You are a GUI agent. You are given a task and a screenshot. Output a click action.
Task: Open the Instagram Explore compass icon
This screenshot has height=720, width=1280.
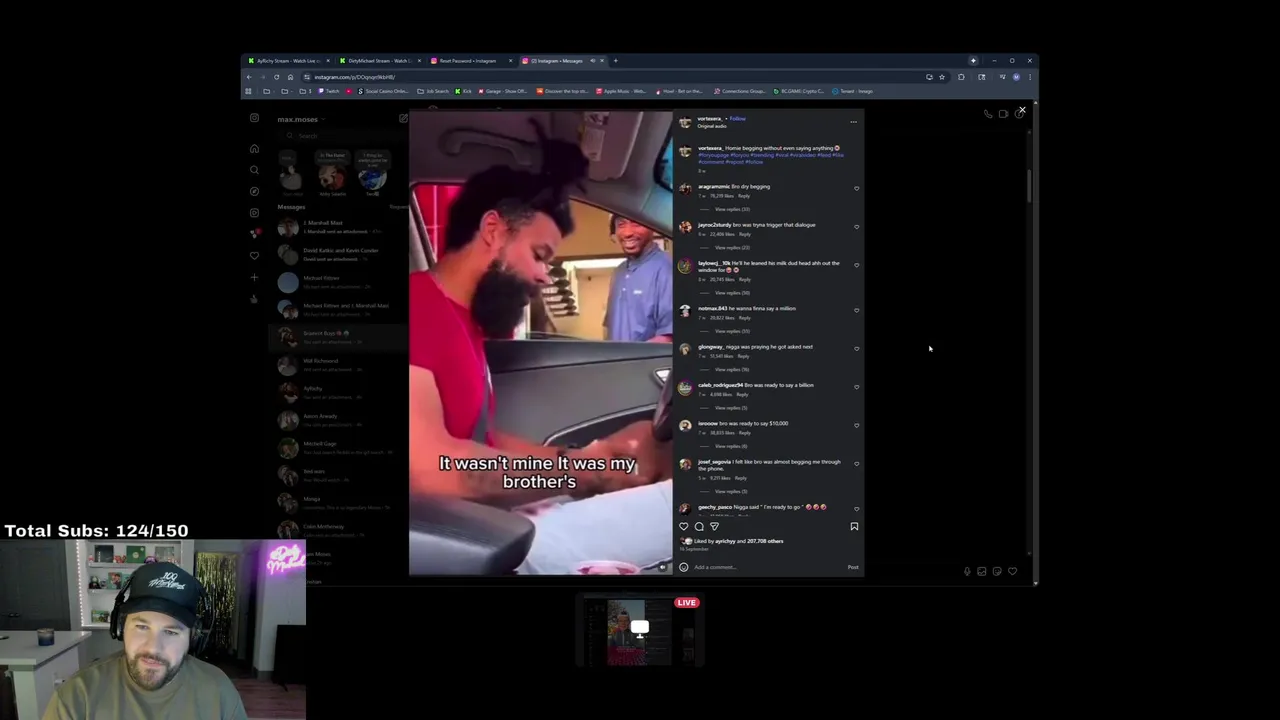pos(254,191)
